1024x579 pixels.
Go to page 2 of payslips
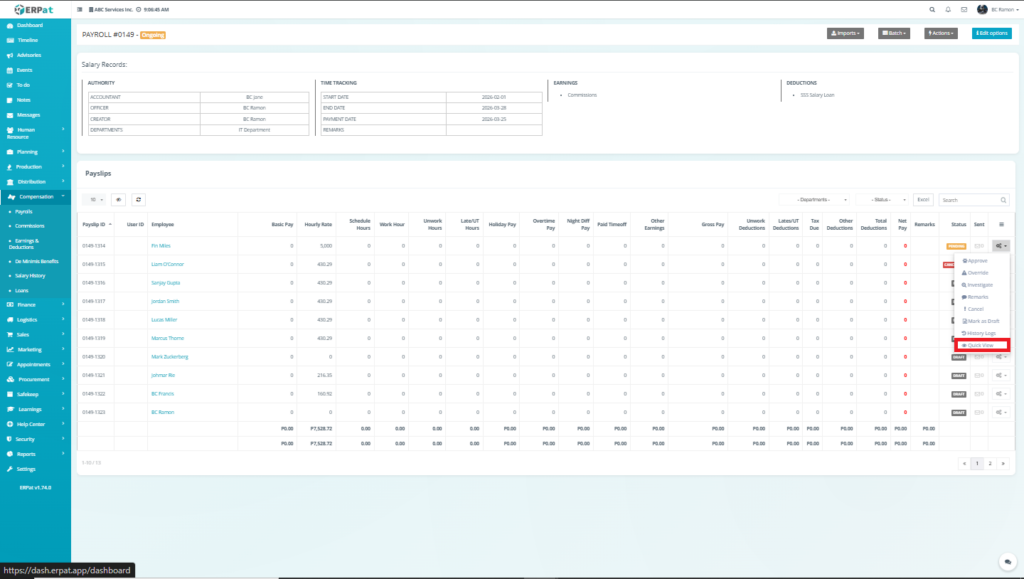989,463
